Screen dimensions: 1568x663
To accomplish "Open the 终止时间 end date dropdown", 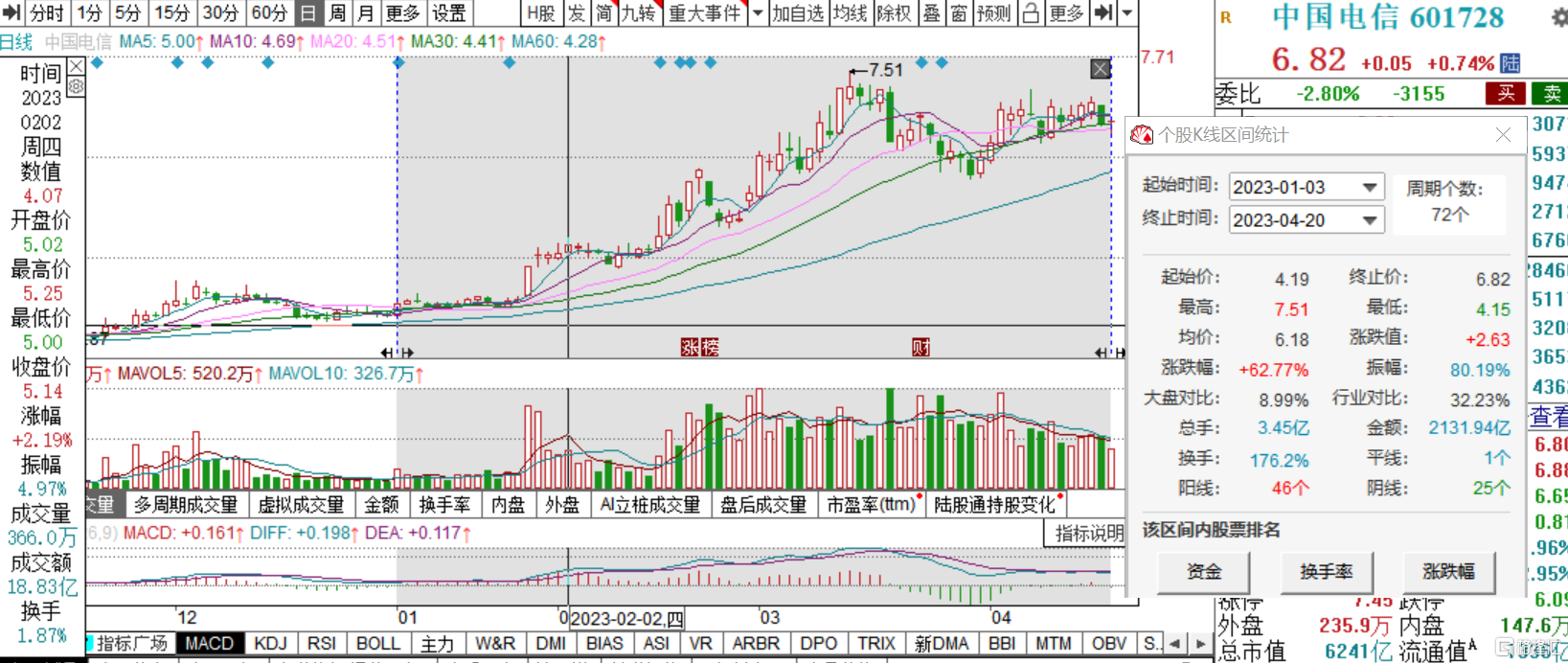I will 1370,220.
